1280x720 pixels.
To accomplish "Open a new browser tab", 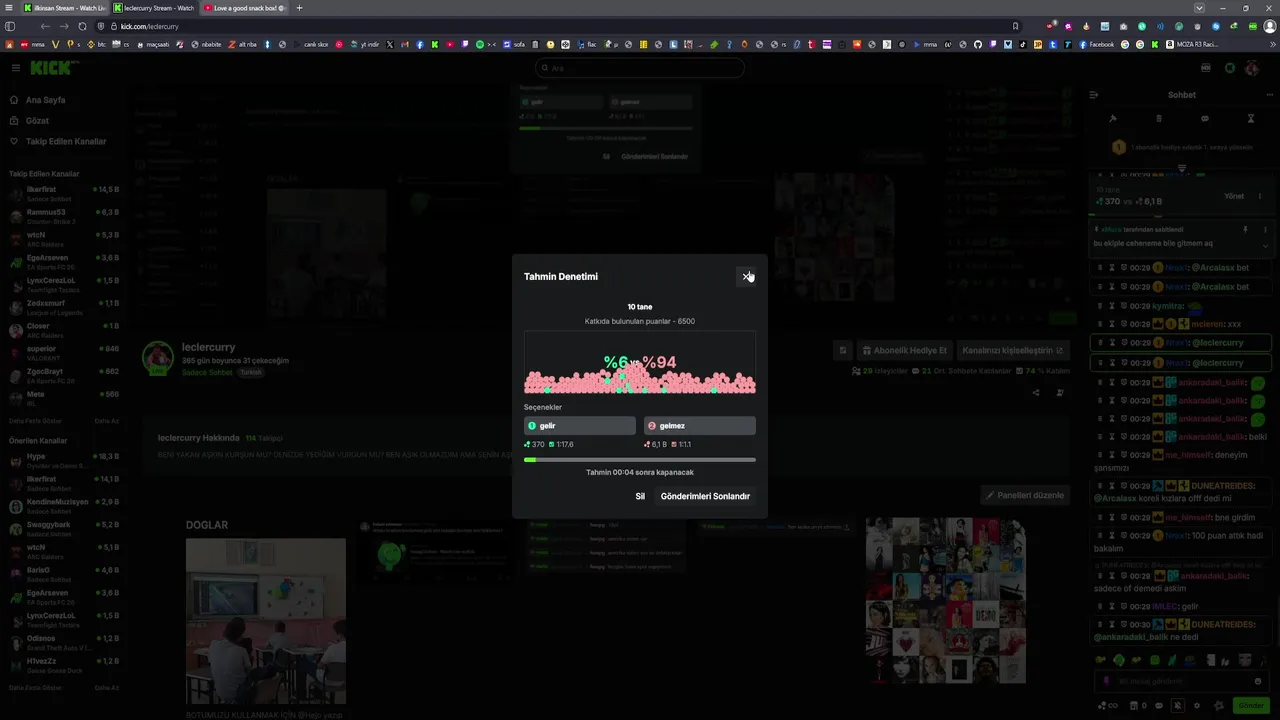I will click(x=299, y=8).
